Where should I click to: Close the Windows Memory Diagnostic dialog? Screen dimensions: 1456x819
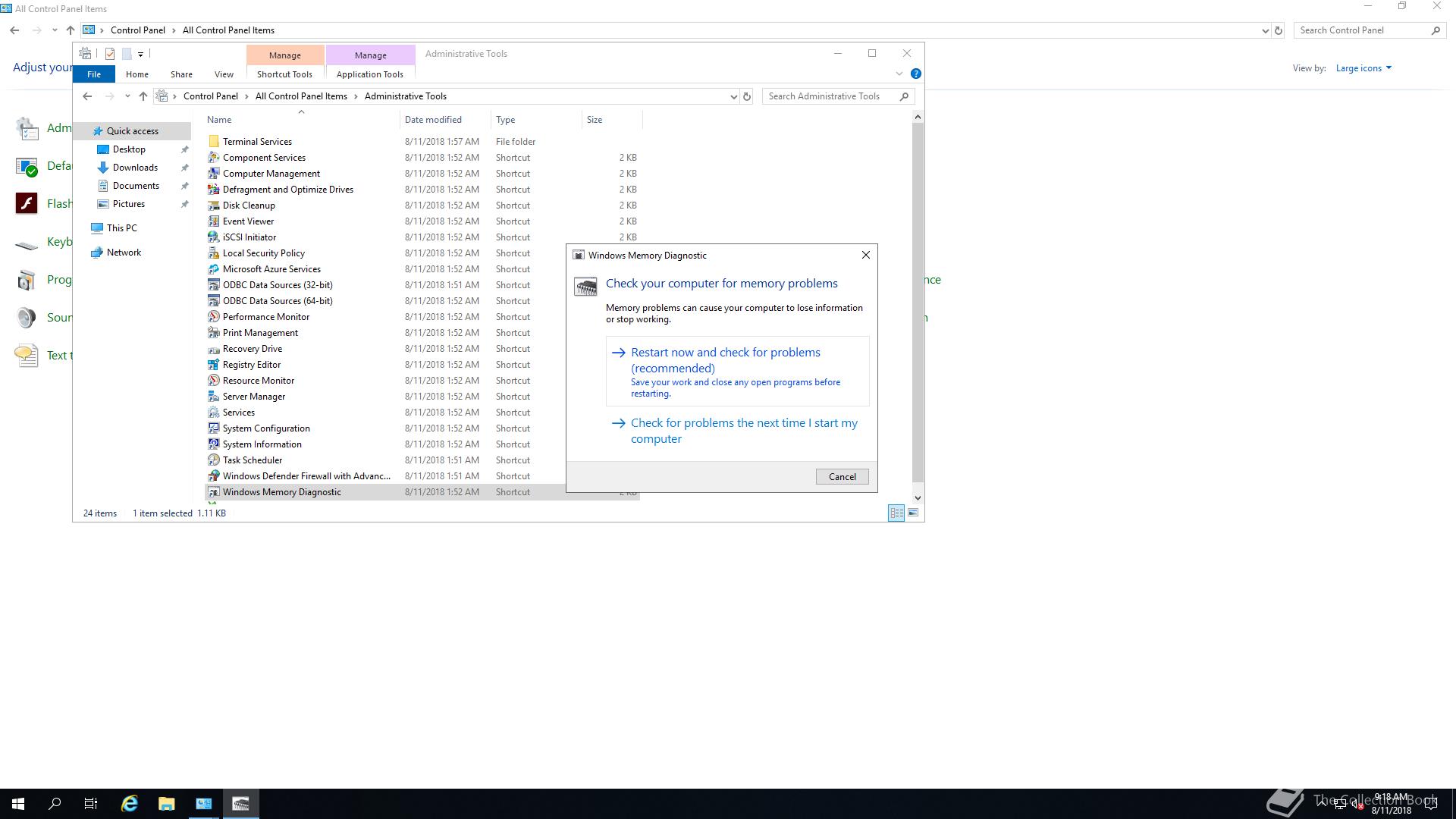tap(865, 255)
